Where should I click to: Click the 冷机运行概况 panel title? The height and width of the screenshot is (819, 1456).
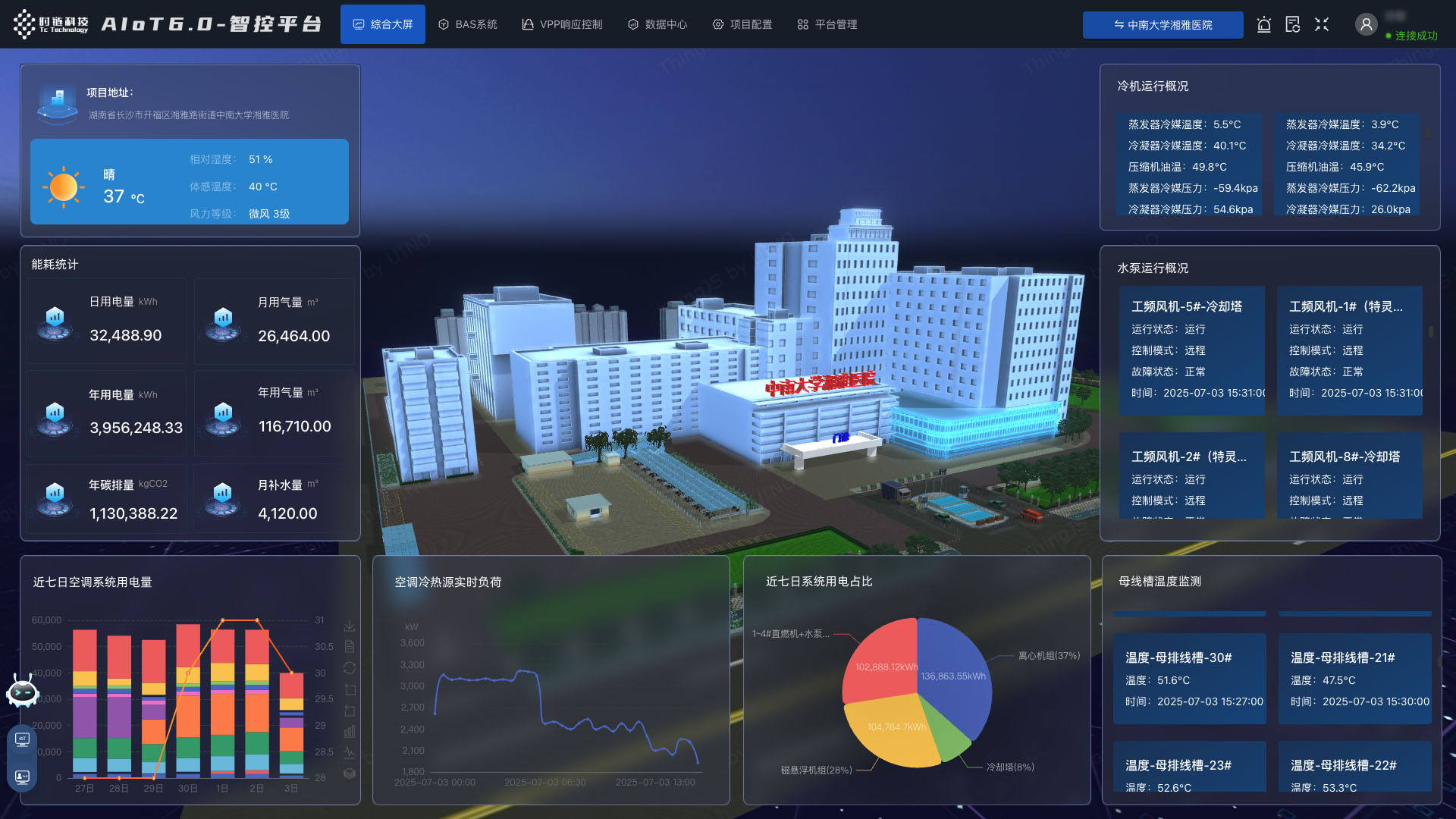point(1153,86)
